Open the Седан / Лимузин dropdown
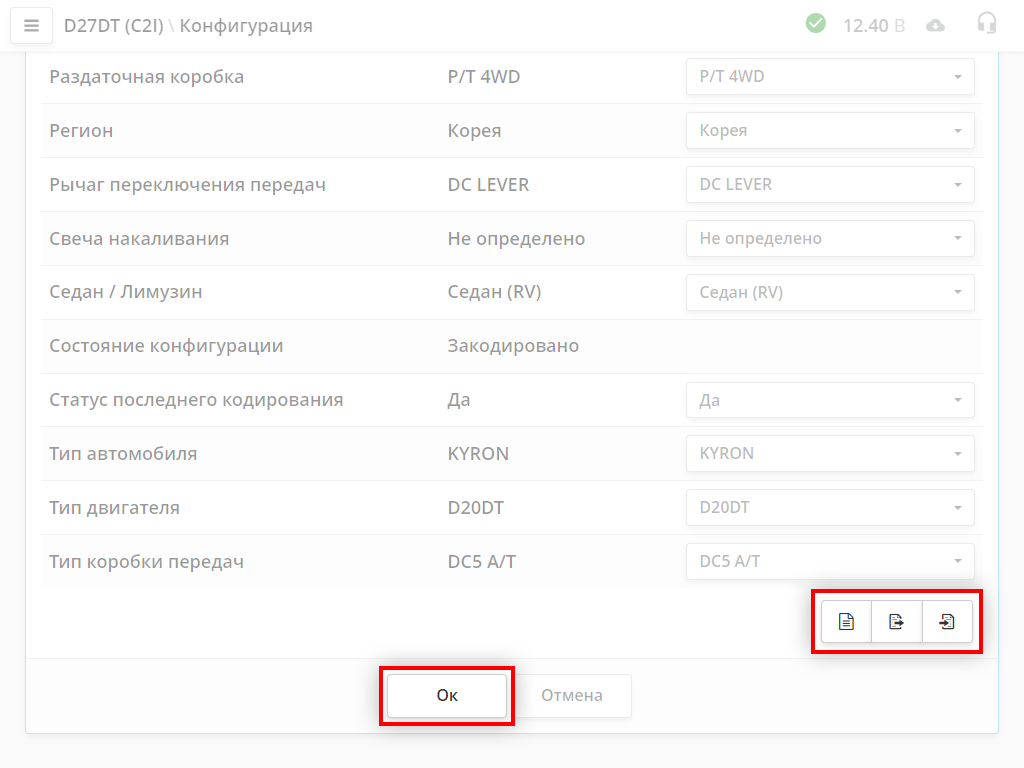The height and width of the screenshot is (768, 1024). point(830,293)
